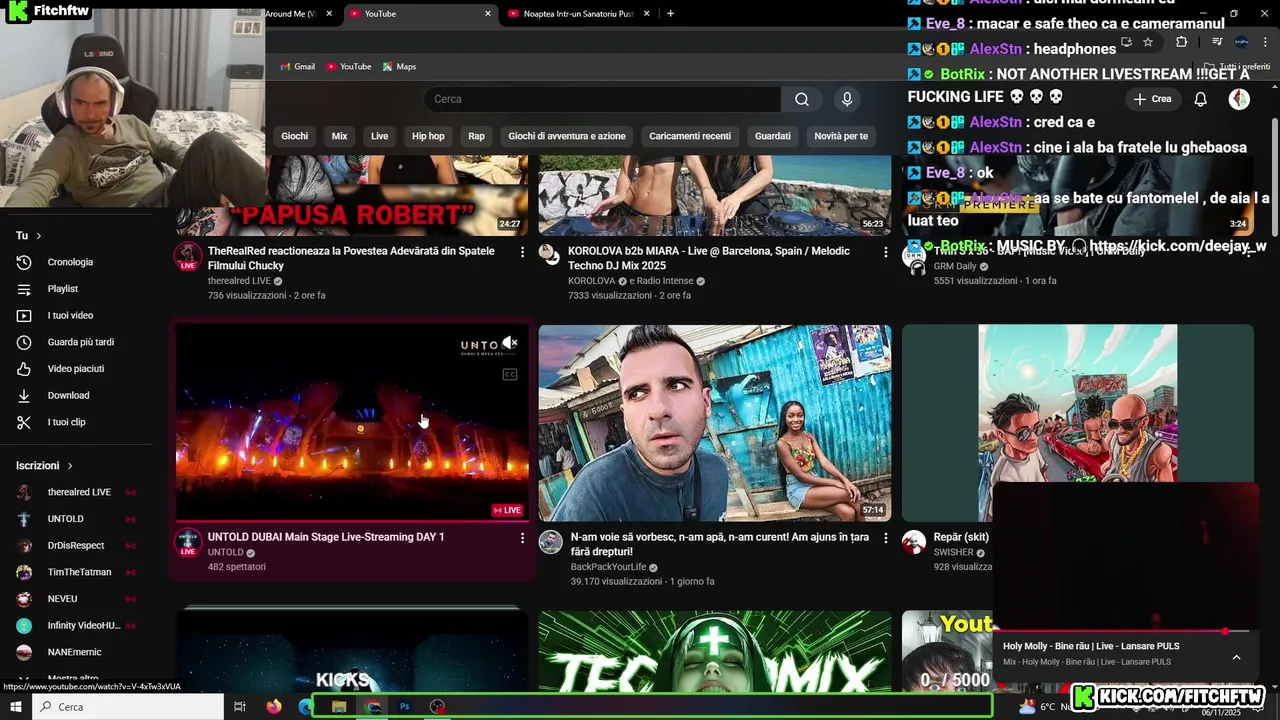Open TimTheTatman subscription channel

79,572
